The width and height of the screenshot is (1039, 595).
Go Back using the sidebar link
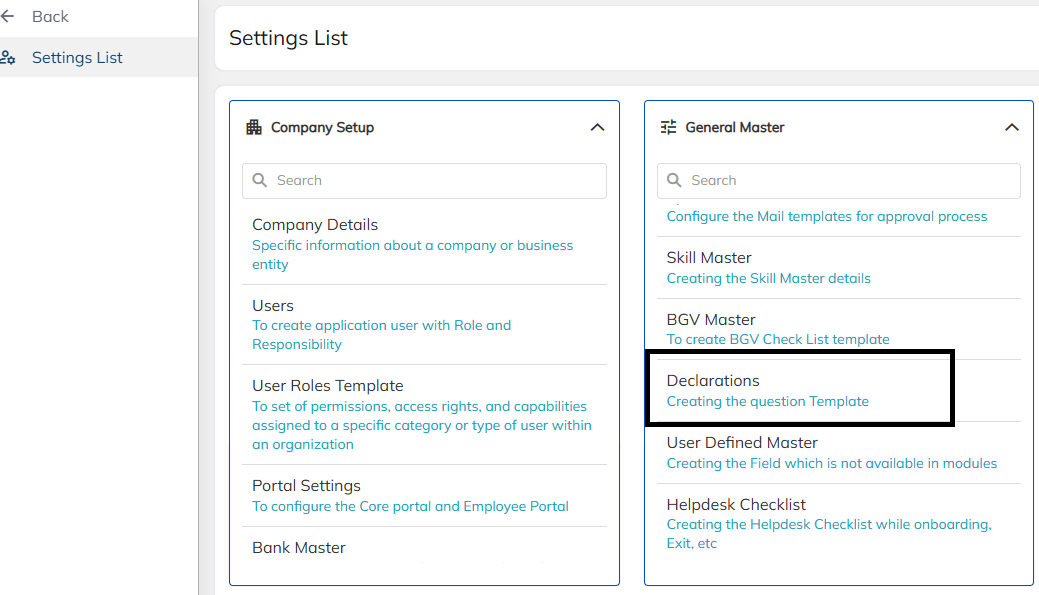(50, 17)
